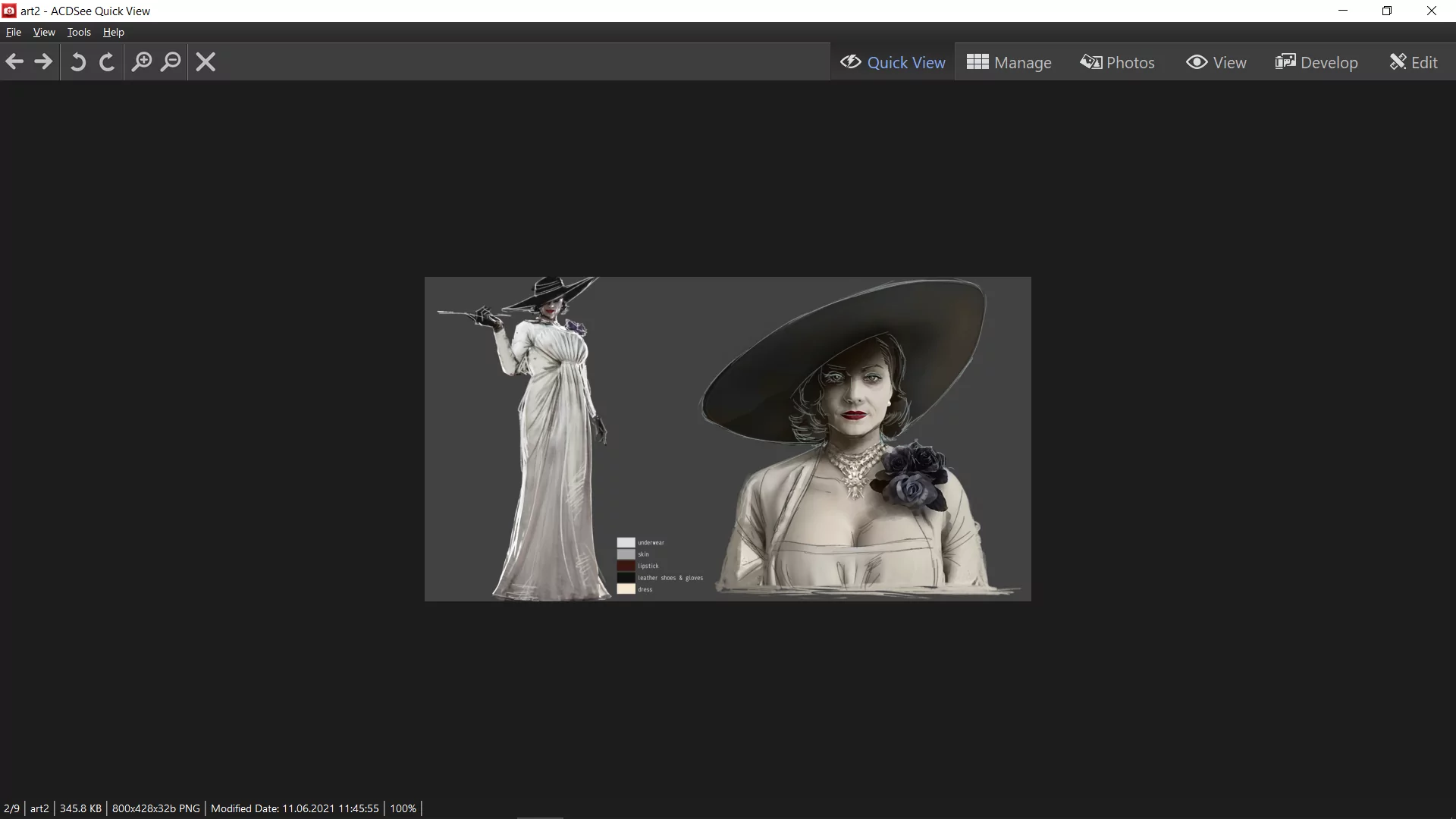Rotate image counterclockwise
Viewport: 1456px width, 819px height.
click(x=77, y=62)
